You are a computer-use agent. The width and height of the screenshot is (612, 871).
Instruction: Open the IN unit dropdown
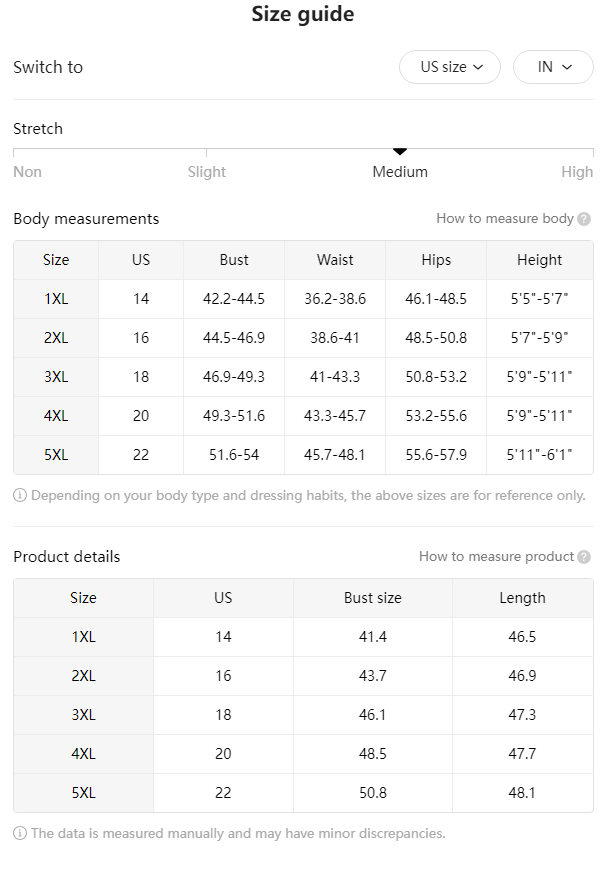click(x=553, y=67)
